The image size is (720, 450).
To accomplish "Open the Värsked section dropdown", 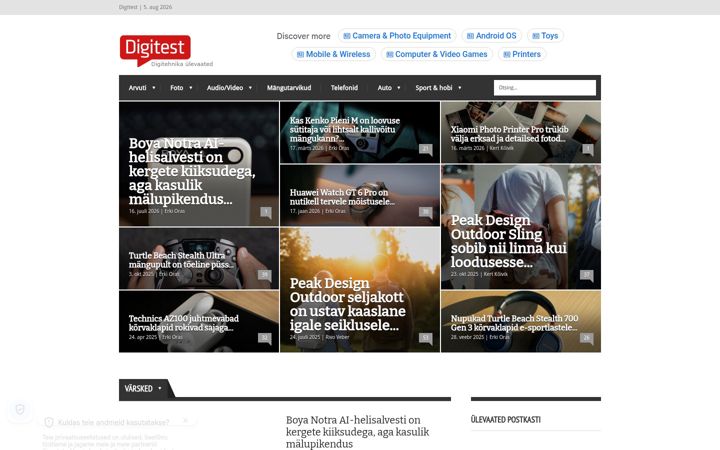I will click(x=160, y=388).
